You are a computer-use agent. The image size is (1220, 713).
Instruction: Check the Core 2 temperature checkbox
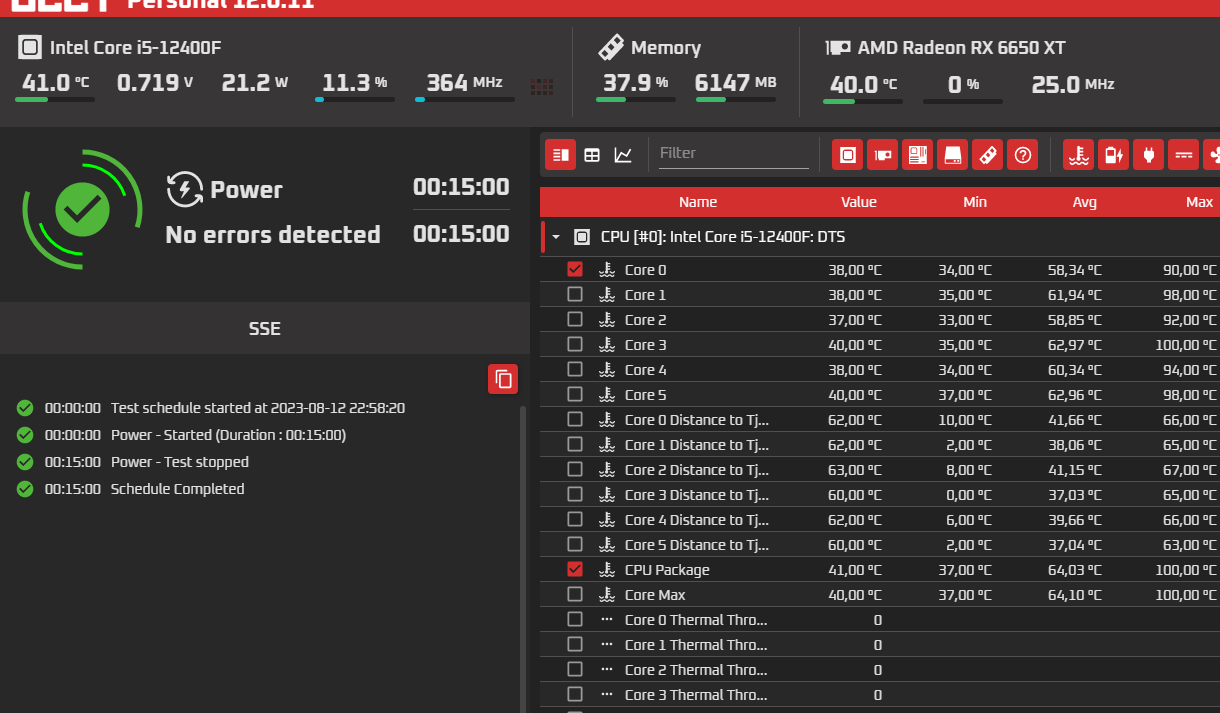point(575,319)
